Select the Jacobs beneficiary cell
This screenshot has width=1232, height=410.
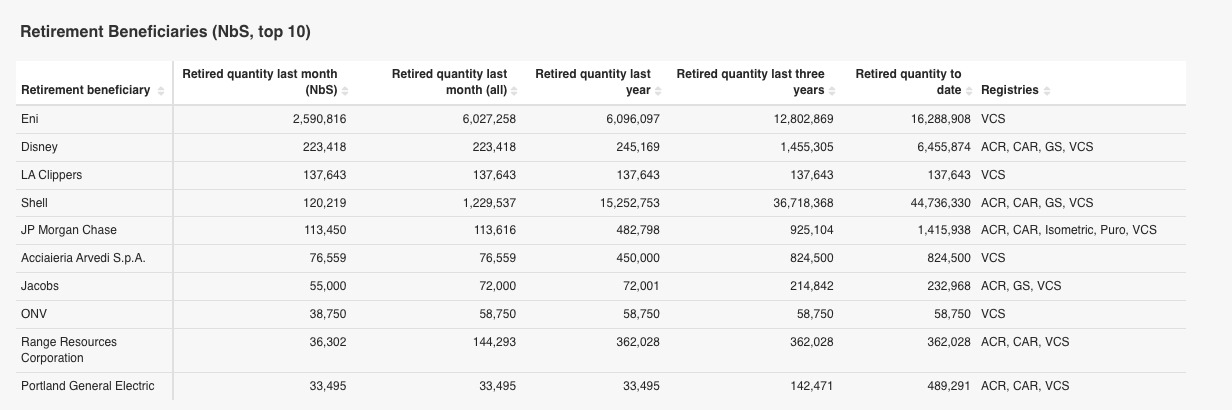point(40,286)
